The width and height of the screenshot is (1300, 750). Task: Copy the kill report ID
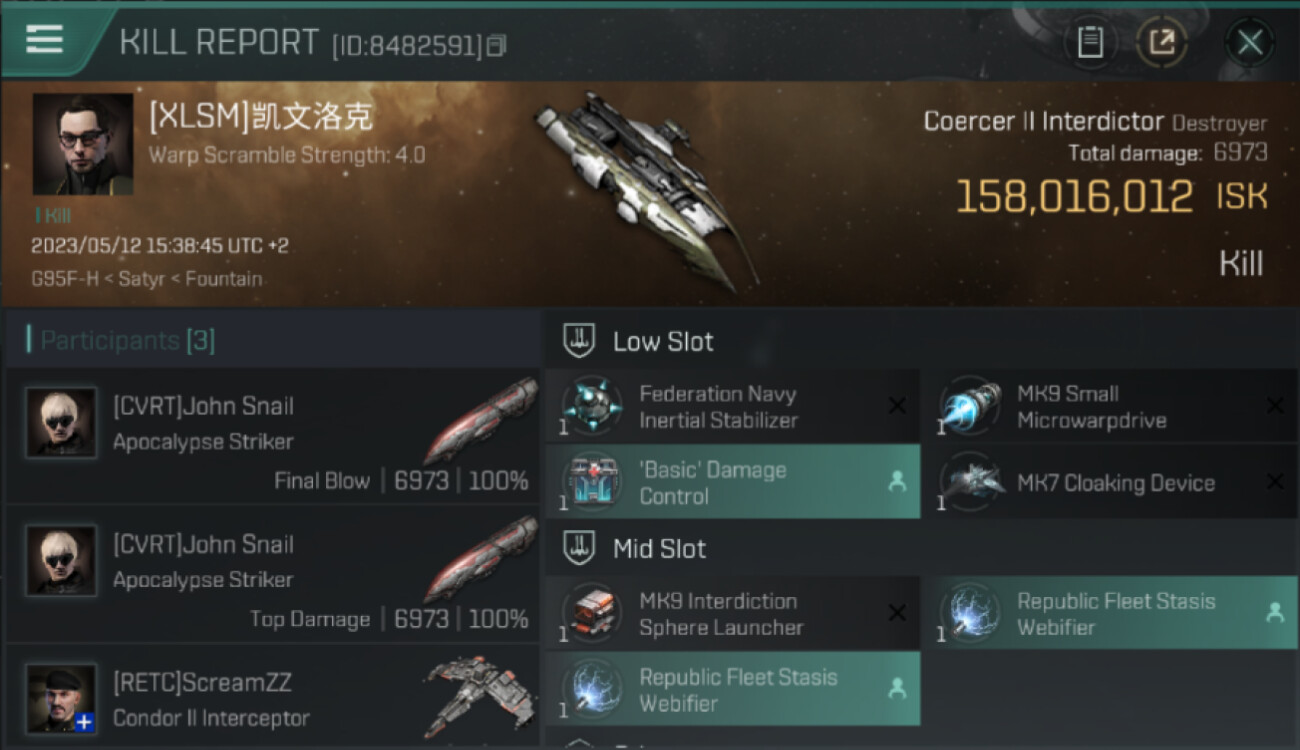tap(497, 45)
